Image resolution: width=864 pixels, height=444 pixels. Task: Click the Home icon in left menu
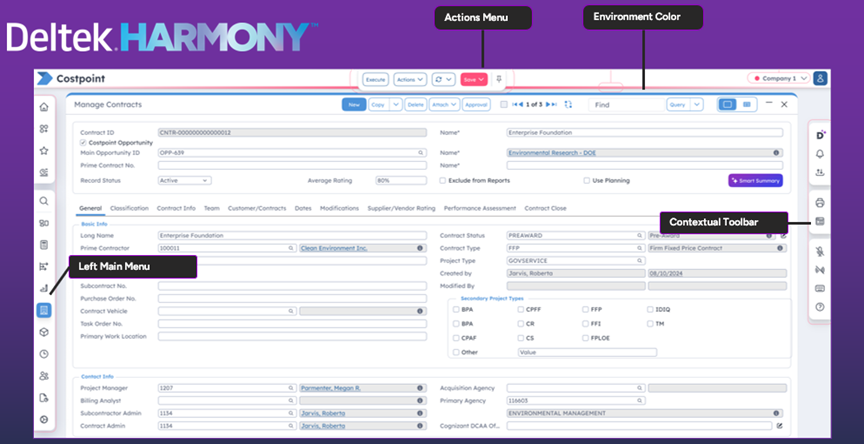point(43,107)
